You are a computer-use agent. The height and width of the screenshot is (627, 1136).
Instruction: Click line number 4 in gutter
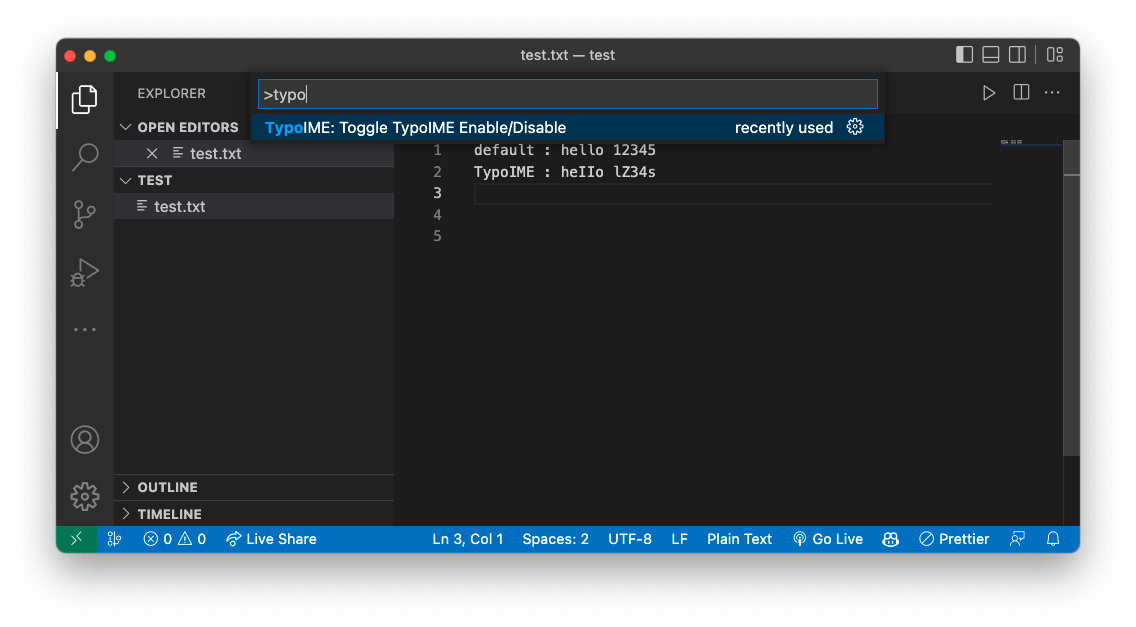coord(437,215)
